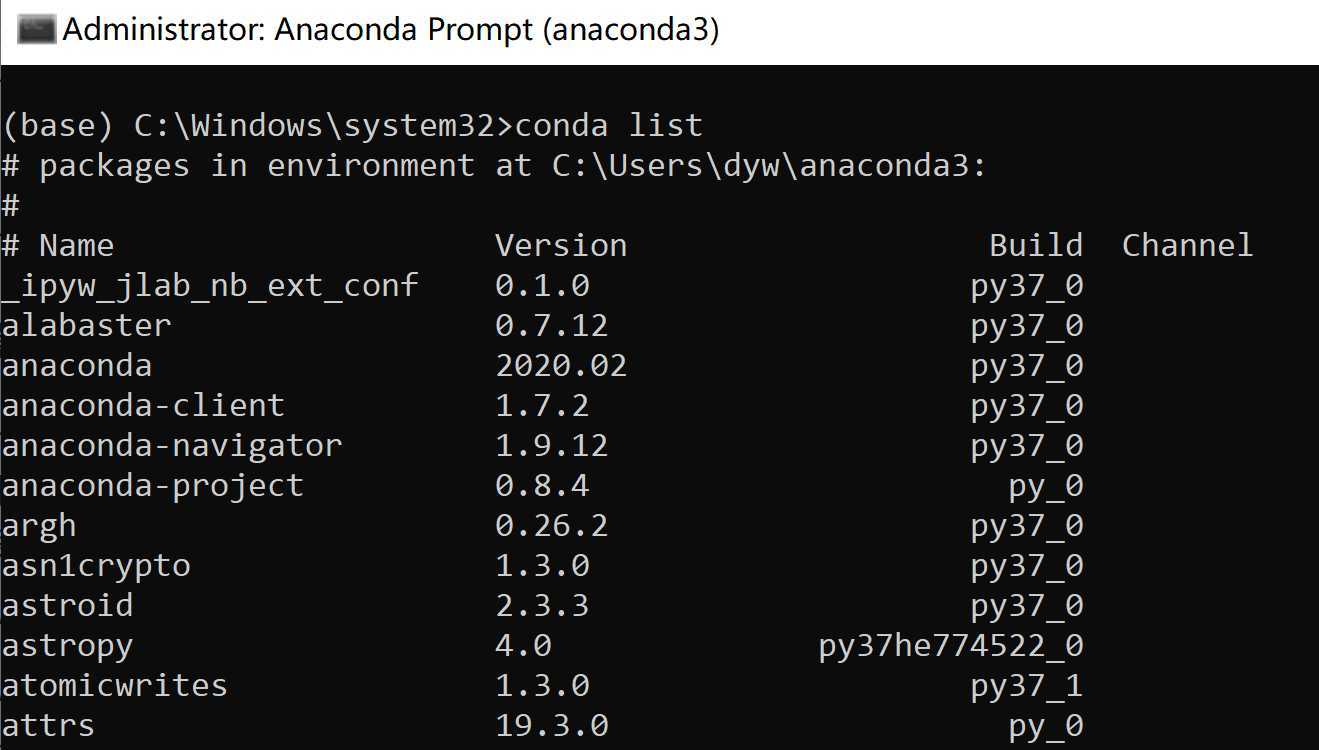Click the 'Version' column header
Screen dimensions: 1319x750
click(561, 245)
